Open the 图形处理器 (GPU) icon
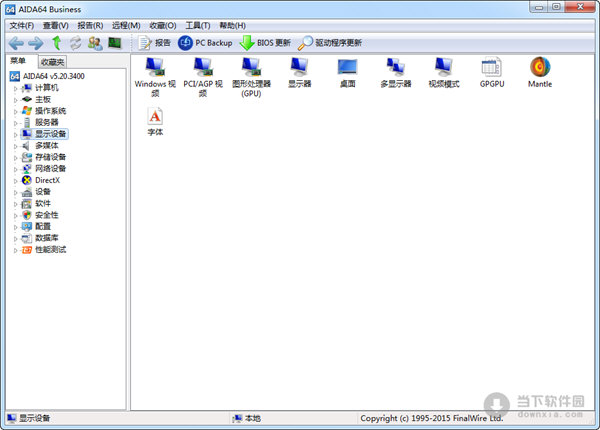 click(251, 77)
